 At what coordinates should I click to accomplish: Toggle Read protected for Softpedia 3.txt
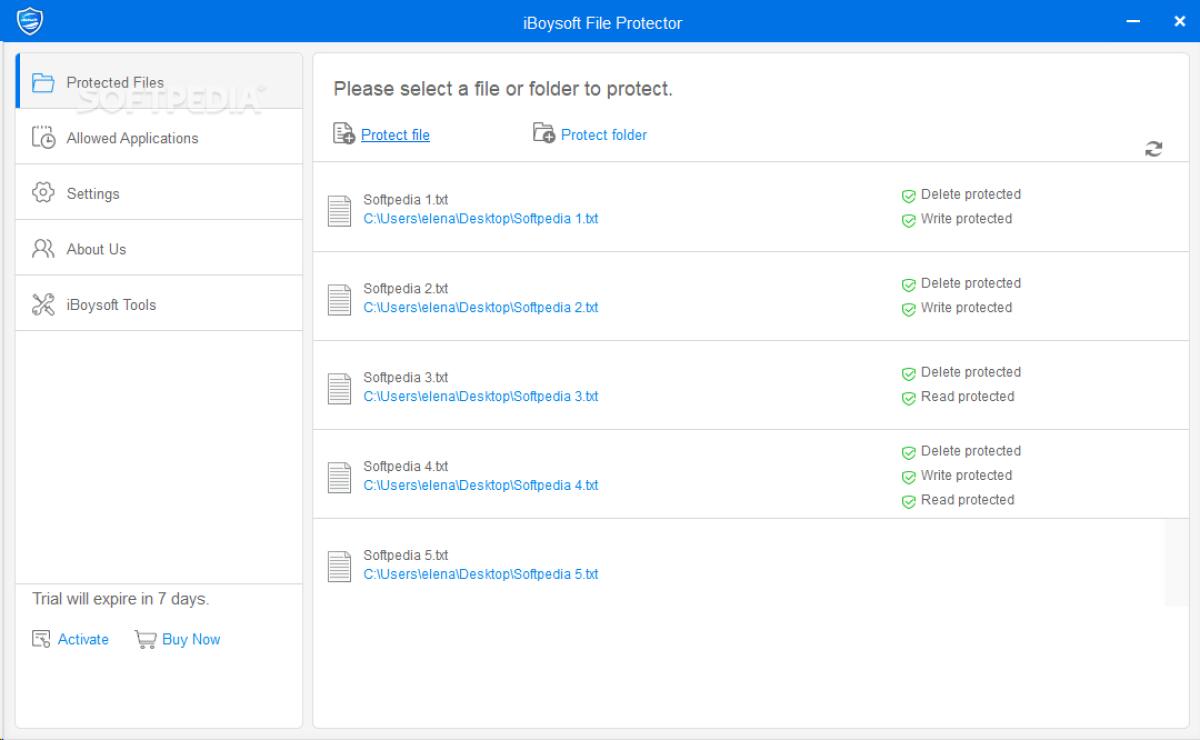pos(908,397)
